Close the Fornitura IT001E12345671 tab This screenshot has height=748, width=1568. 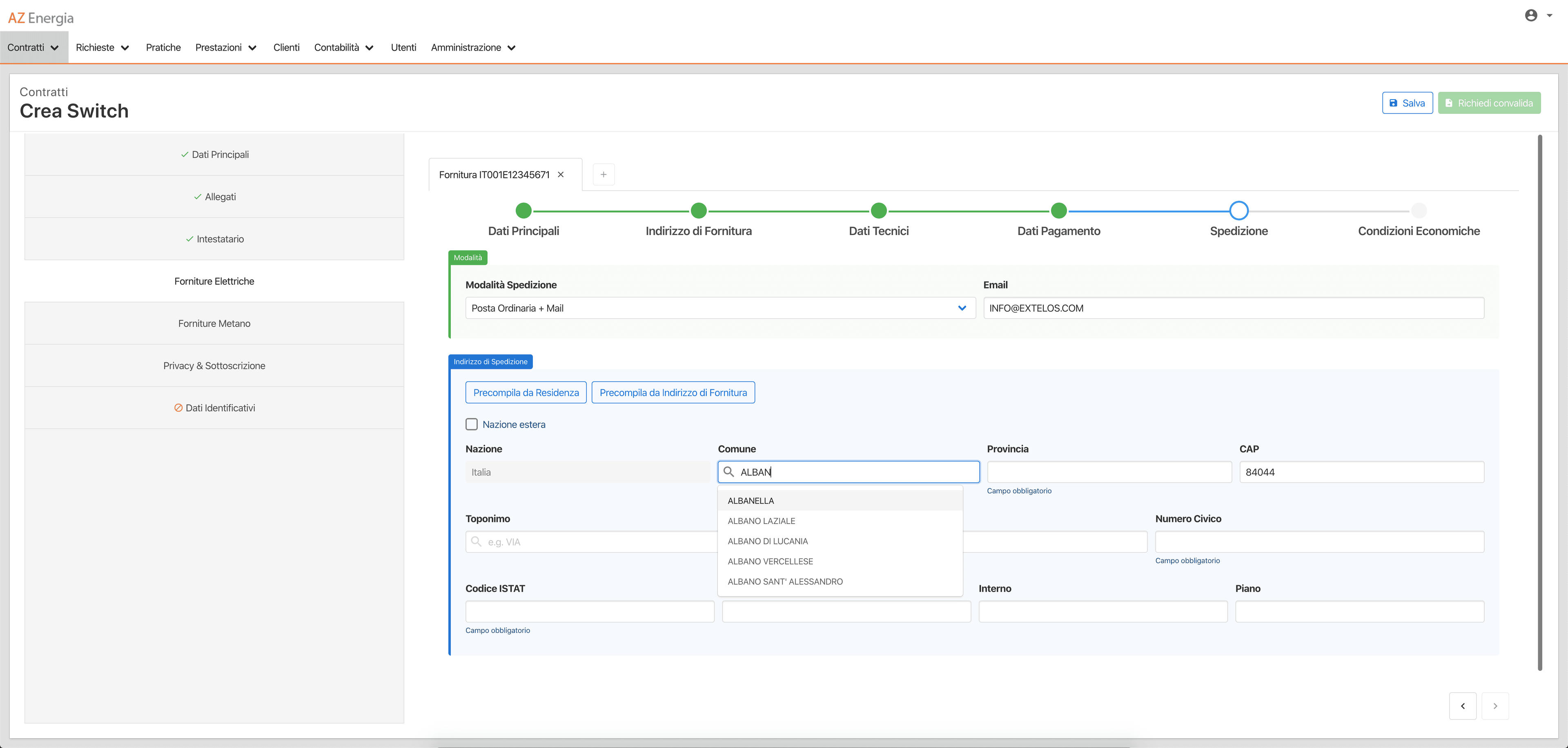click(x=561, y=175)
